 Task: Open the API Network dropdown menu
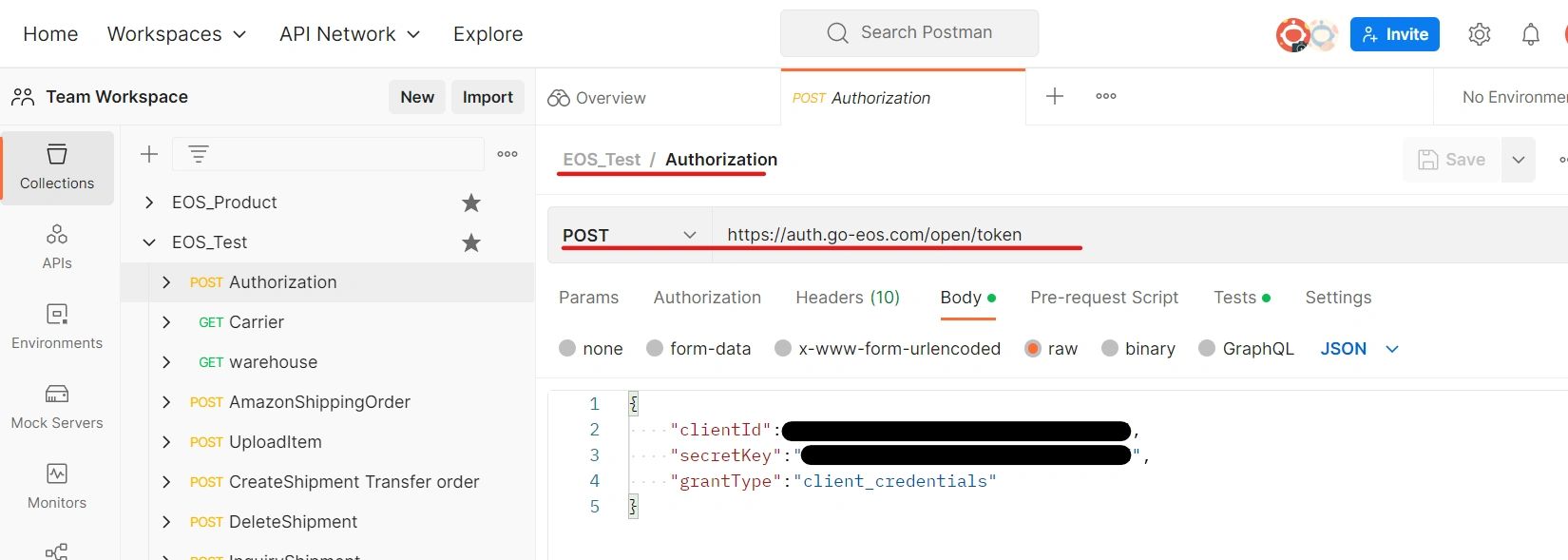pyautogui.click(x=350, y=34)
